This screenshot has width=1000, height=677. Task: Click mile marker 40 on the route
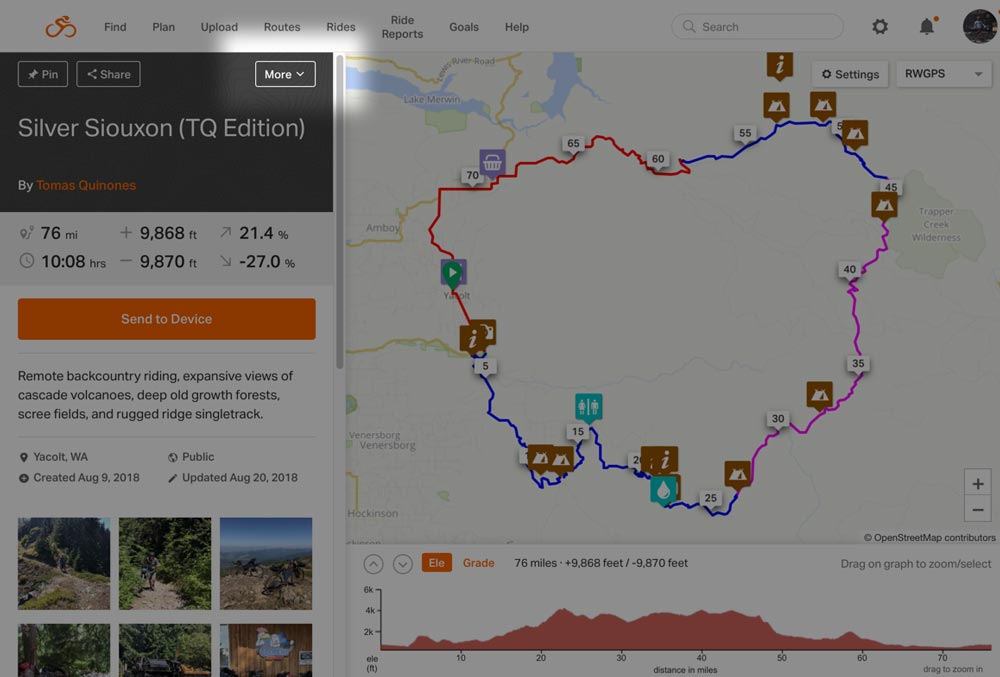849,270
